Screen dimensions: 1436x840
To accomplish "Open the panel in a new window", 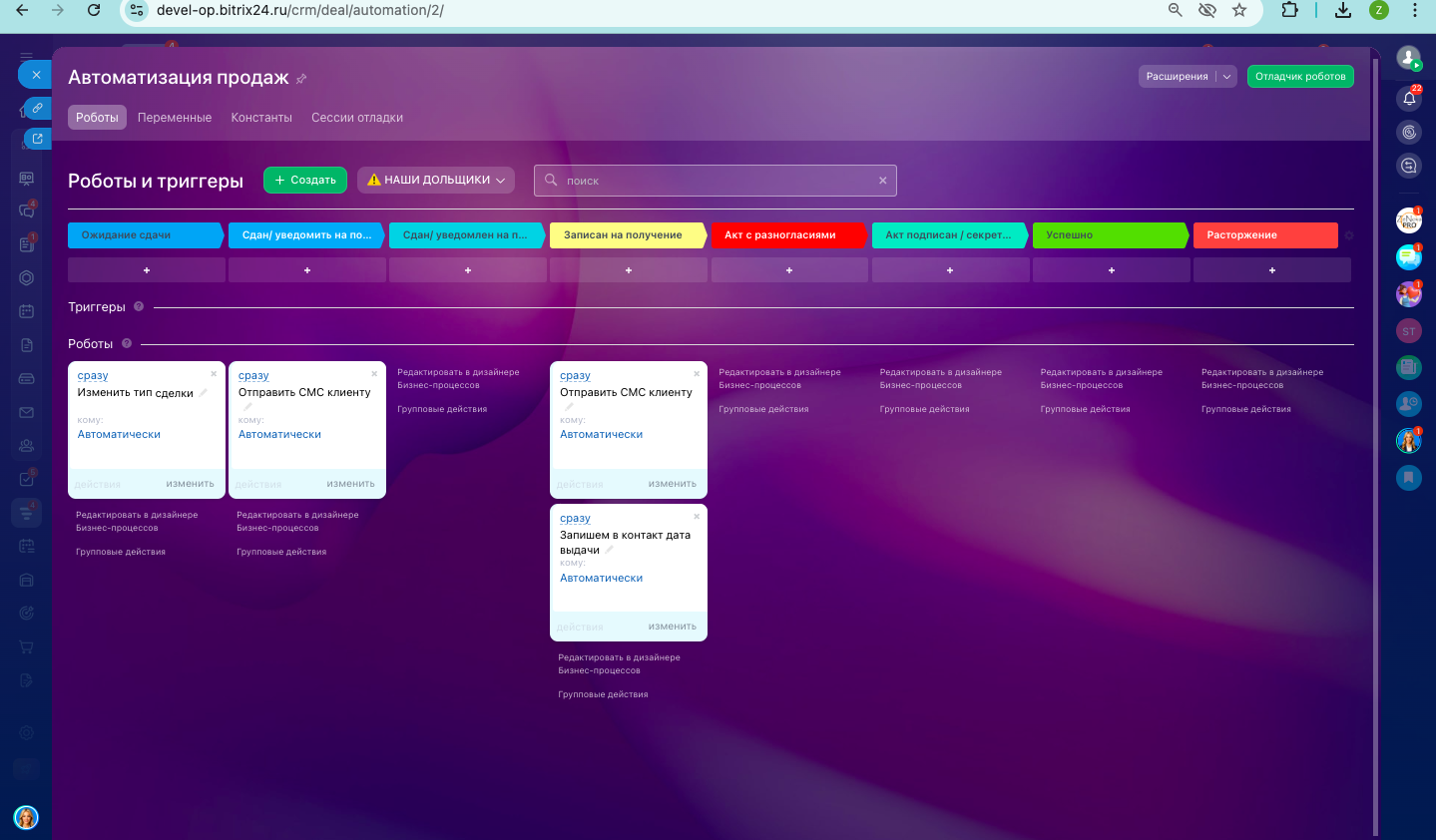I will coord(37,139).
